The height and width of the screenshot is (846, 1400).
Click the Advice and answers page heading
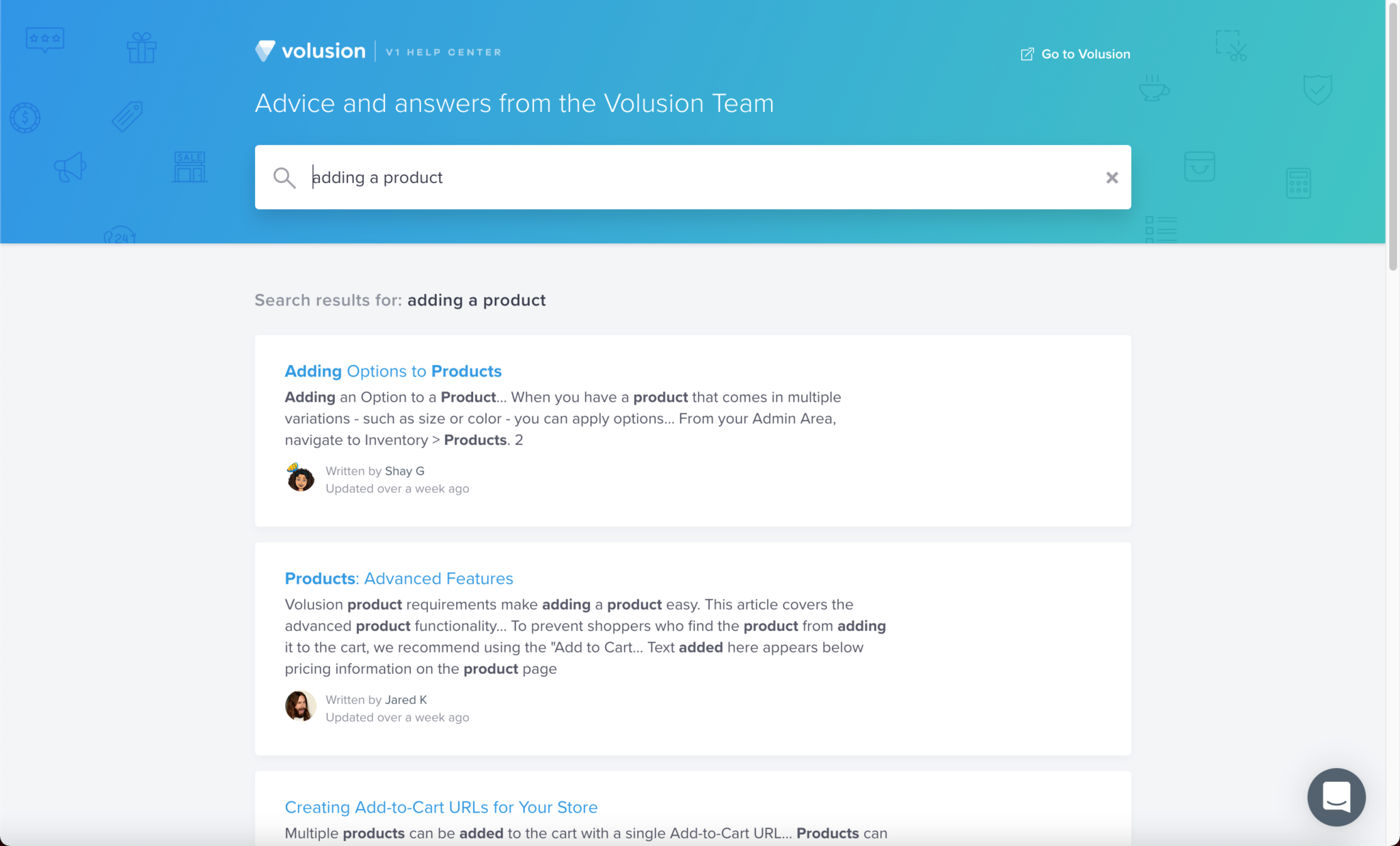514,103
